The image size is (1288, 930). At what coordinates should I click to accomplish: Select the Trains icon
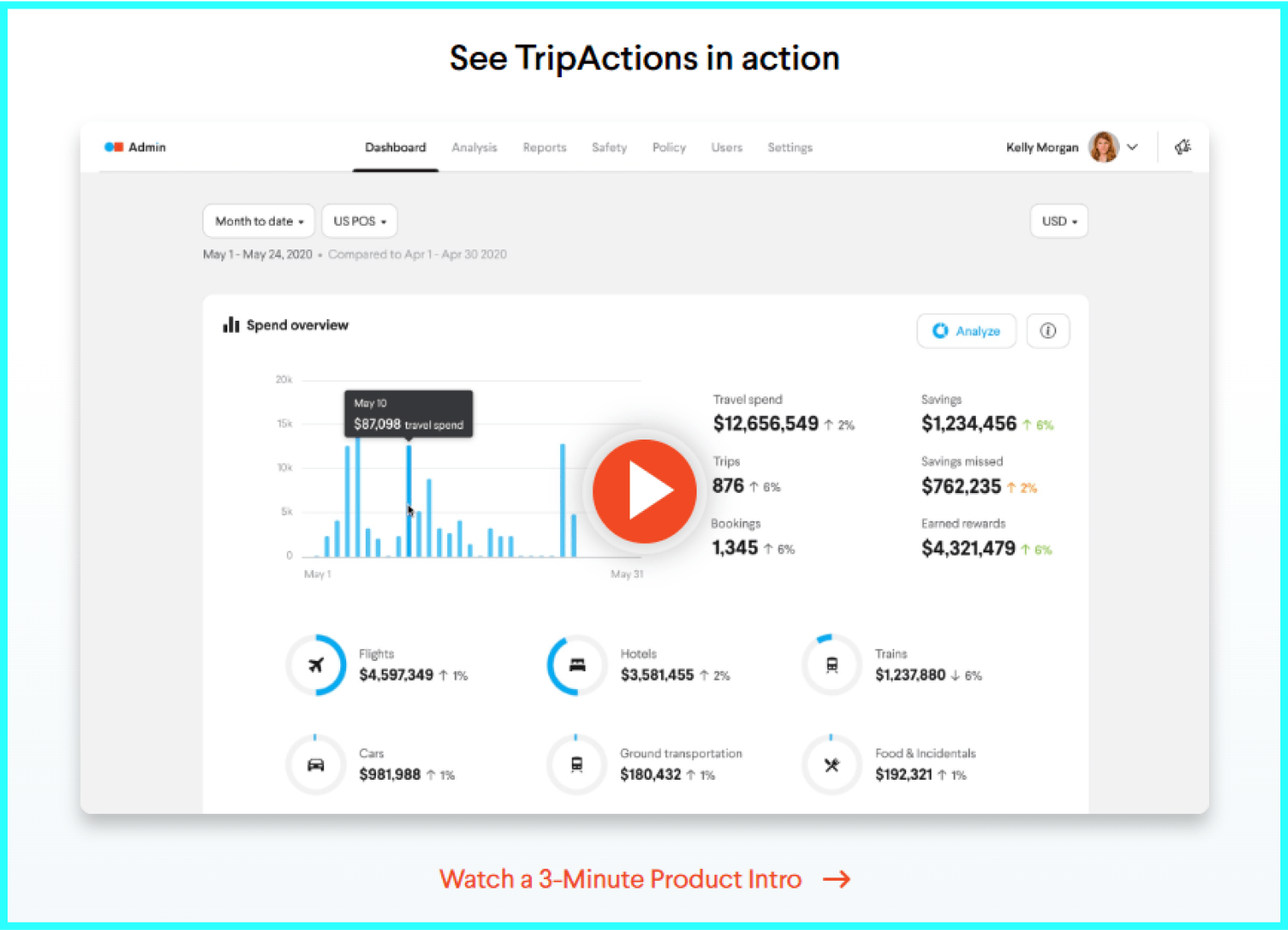832,664
